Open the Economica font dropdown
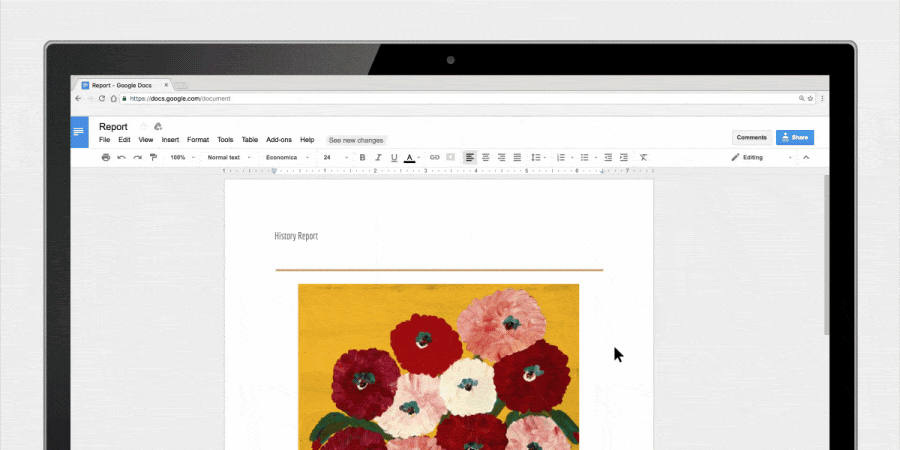The image size is (900, 450). (285, 157)
